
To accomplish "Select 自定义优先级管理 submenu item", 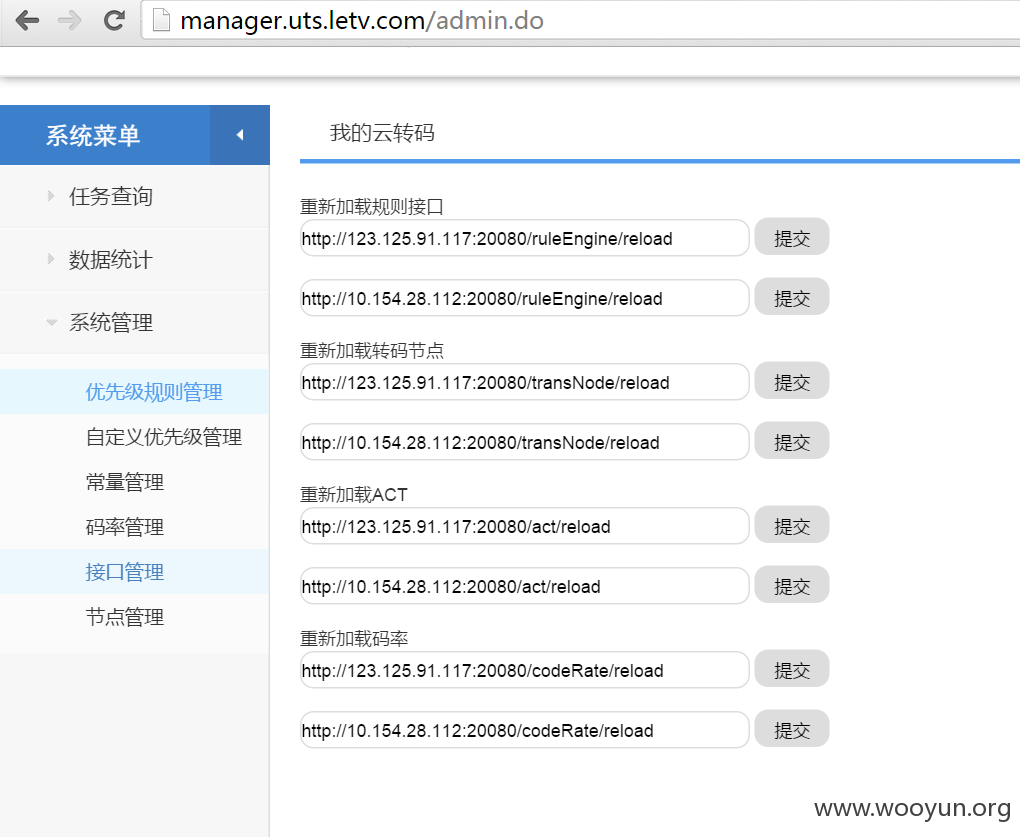I will 135,437.
